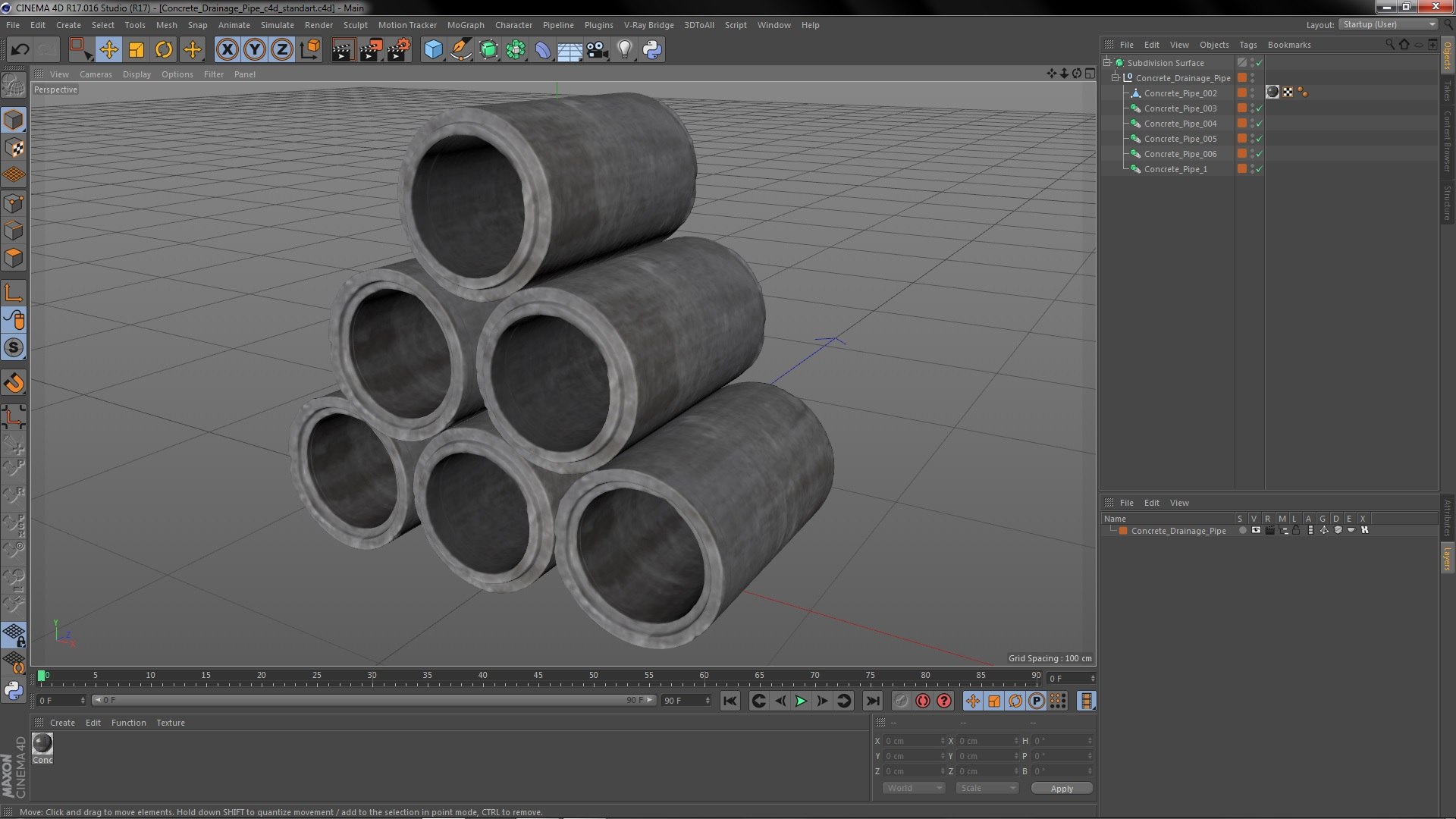Open viewport Cameras menu
This screenshot has width=1456, height=819.
[x=96, y=74]
